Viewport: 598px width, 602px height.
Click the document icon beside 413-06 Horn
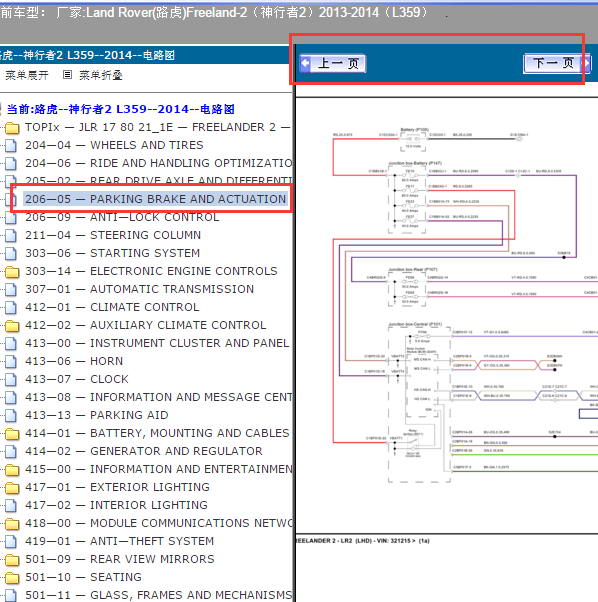(11, 361)
